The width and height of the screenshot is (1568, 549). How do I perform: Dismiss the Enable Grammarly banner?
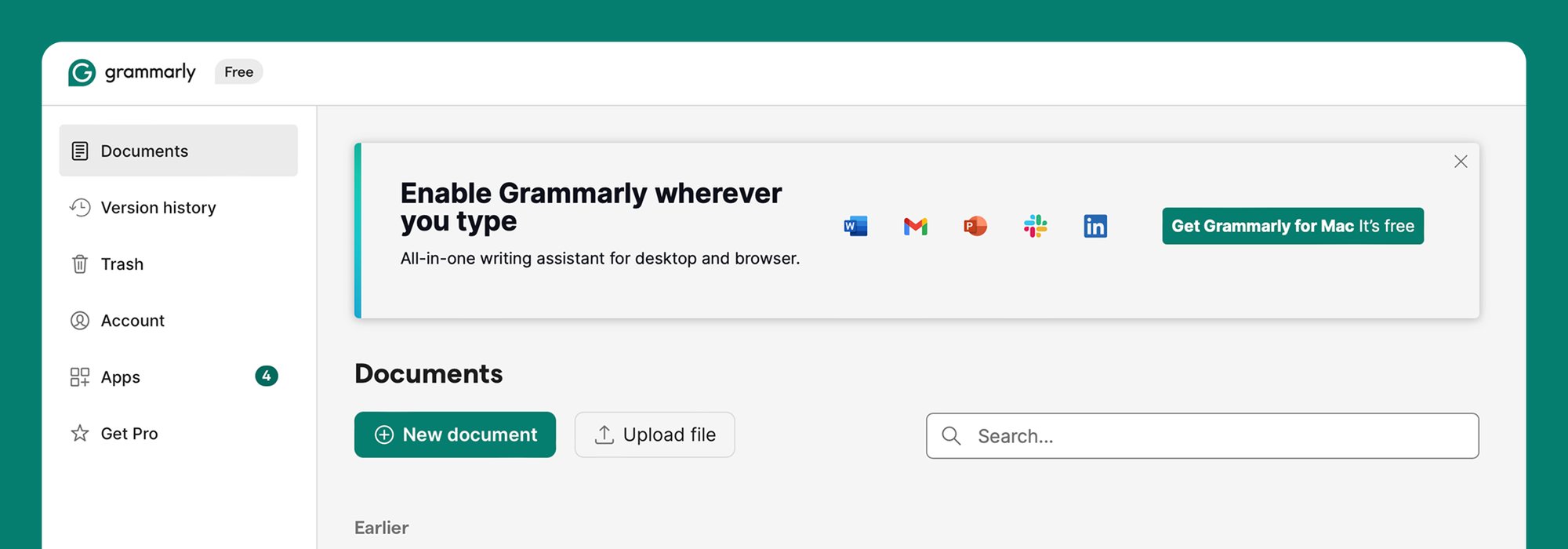coord(1461,162)
